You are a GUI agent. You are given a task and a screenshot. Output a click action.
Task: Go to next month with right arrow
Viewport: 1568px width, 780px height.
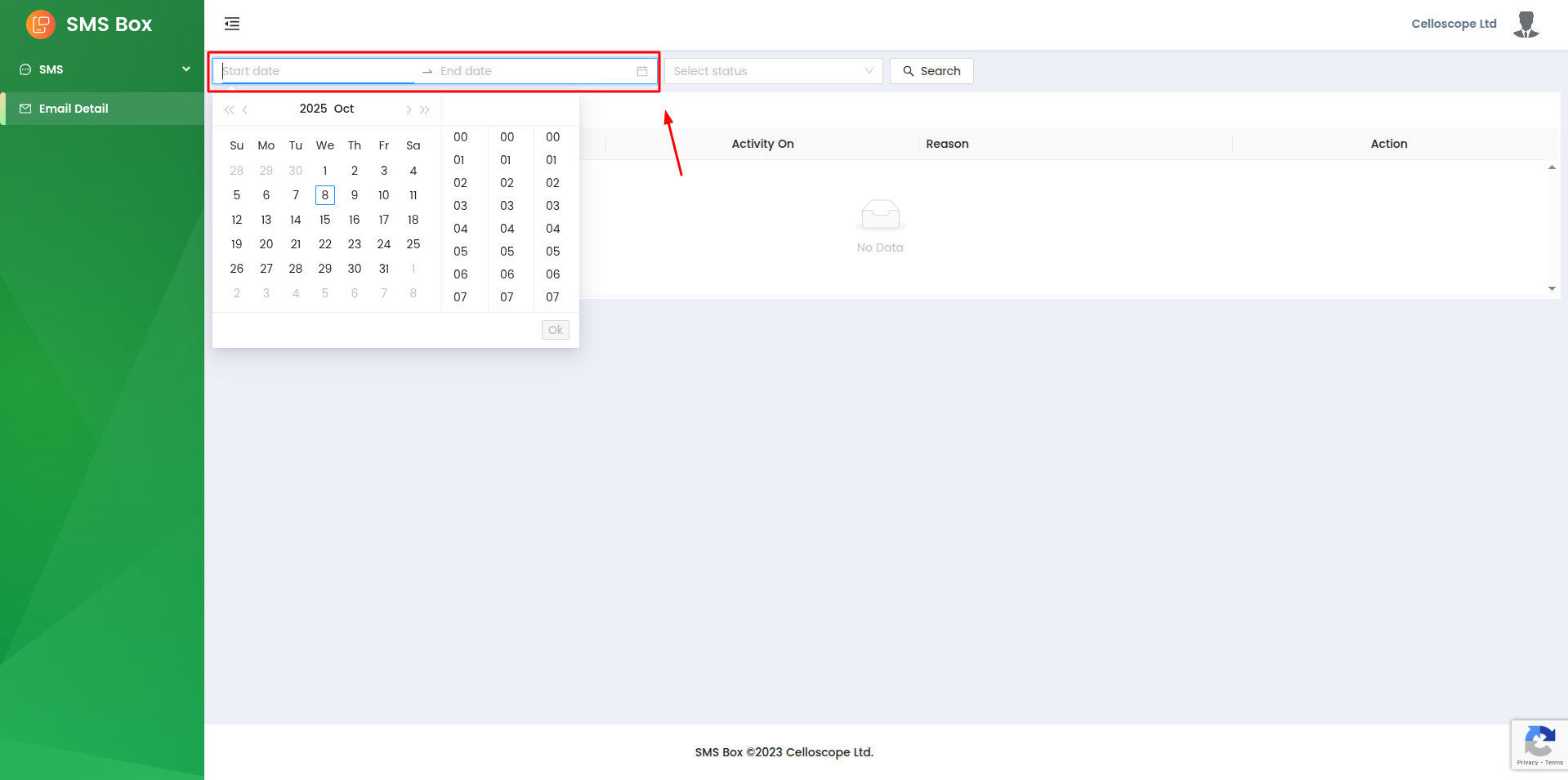click(409, 109)
